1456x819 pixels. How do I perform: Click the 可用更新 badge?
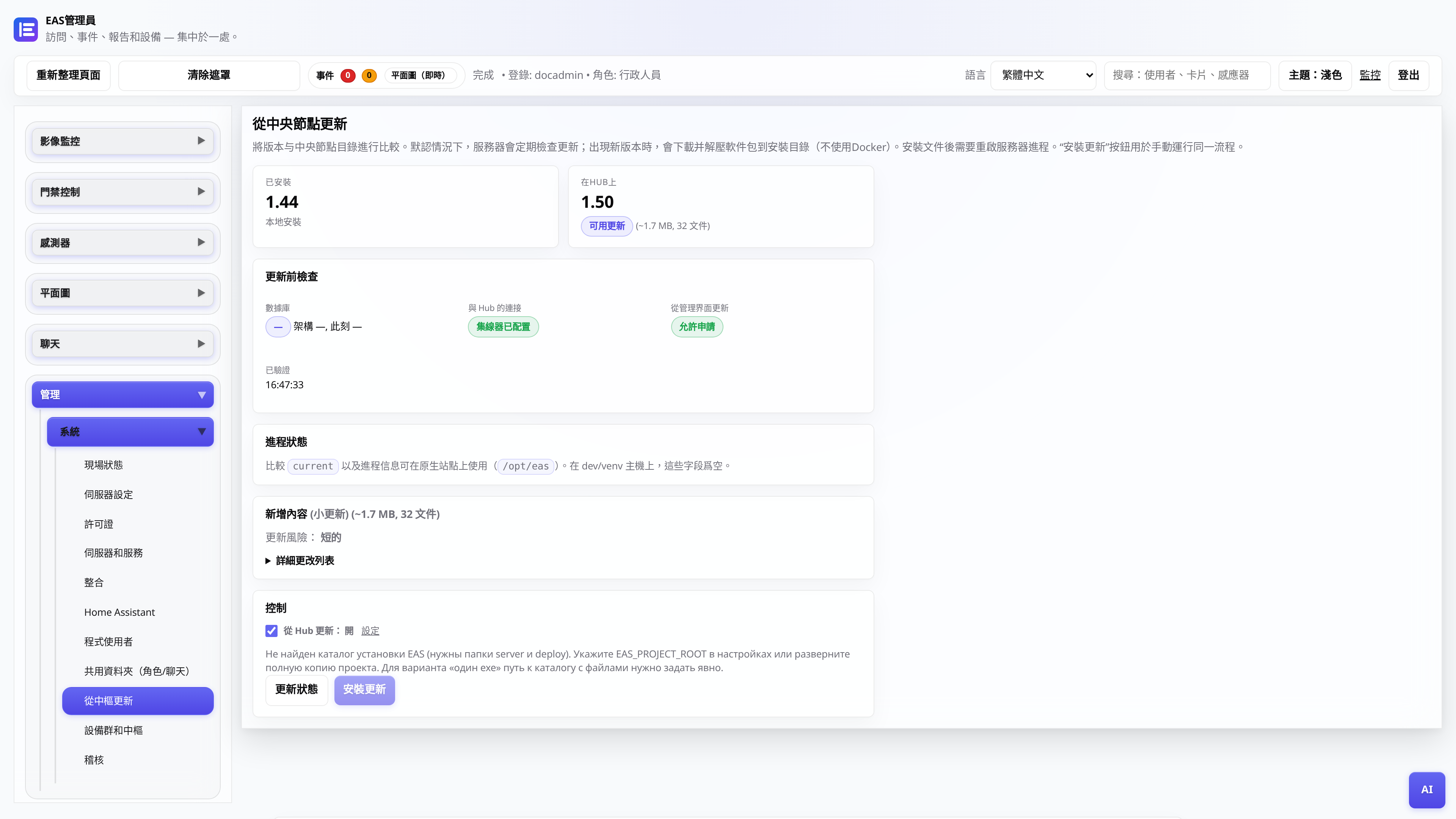pos(607,226)
